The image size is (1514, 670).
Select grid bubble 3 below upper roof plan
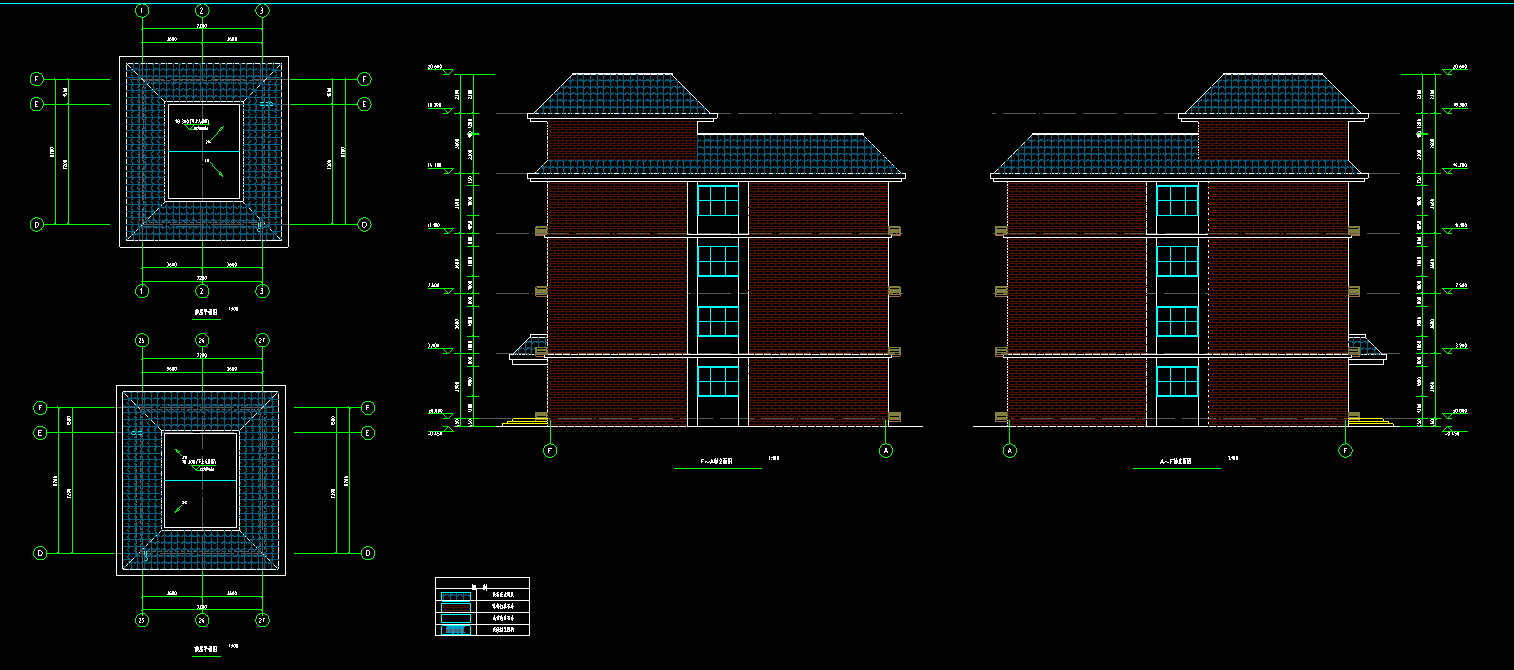[262, 291]
